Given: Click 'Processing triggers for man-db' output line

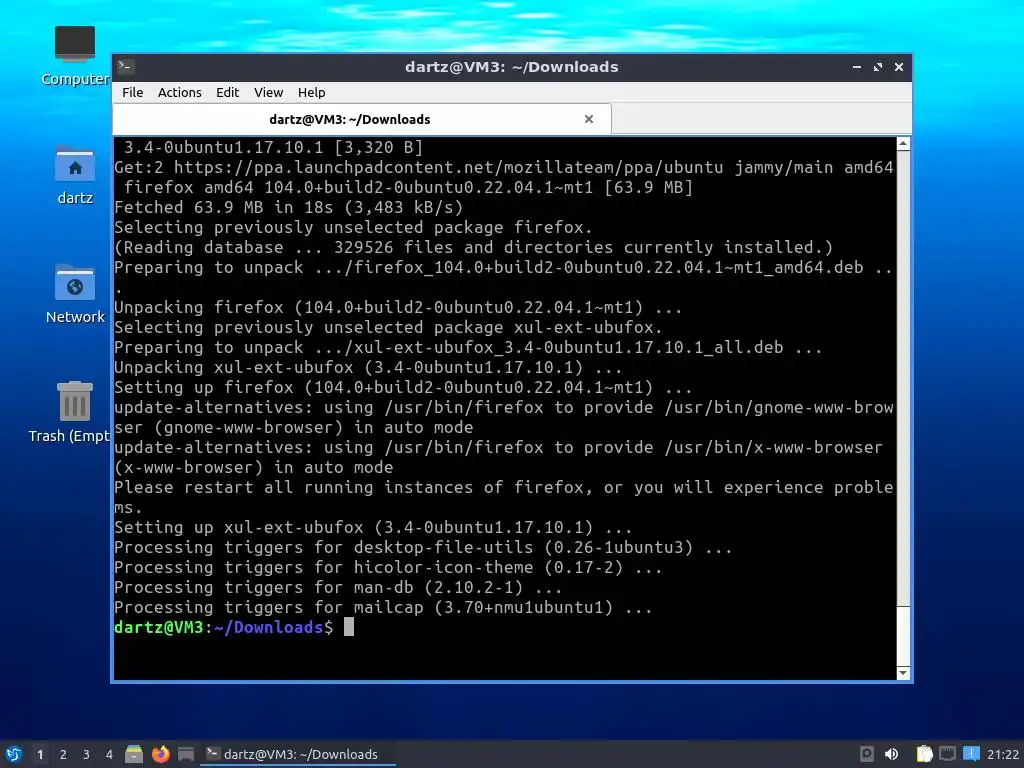Looking at the screenshot, I should [338, 588].
